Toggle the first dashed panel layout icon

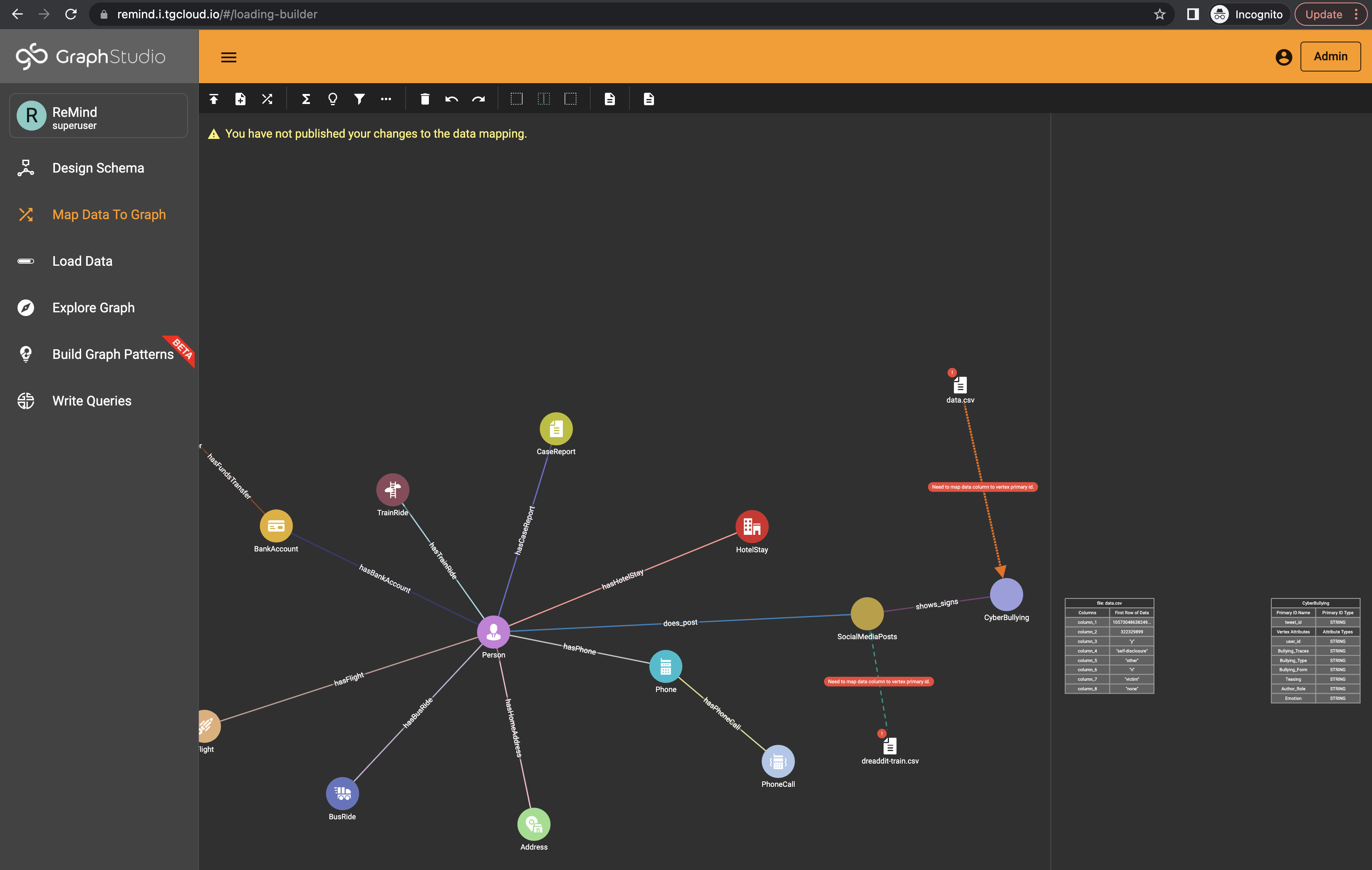(x=517, y=99)
